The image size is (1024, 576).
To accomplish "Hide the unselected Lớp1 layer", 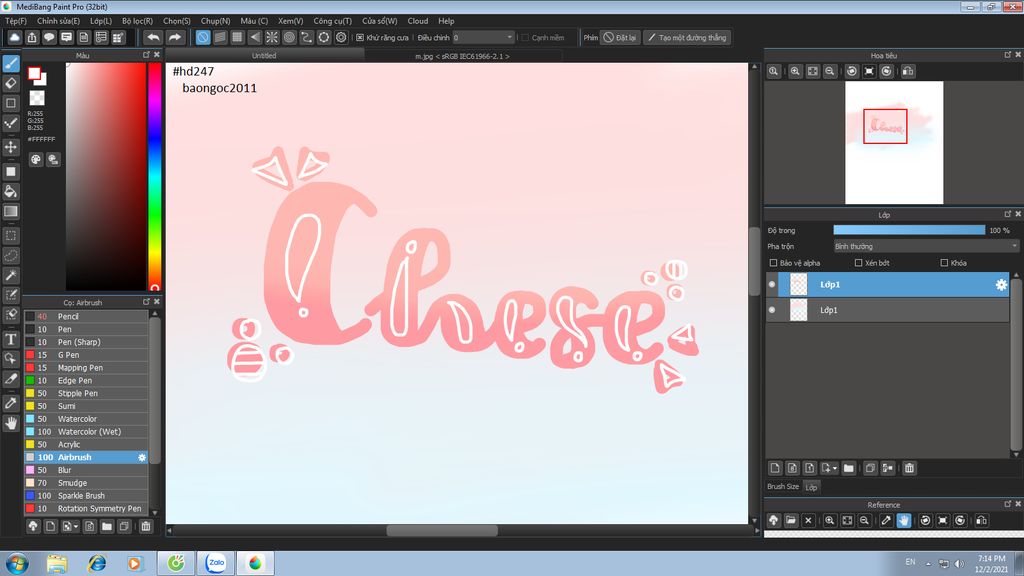I will [x=772, y=310].
